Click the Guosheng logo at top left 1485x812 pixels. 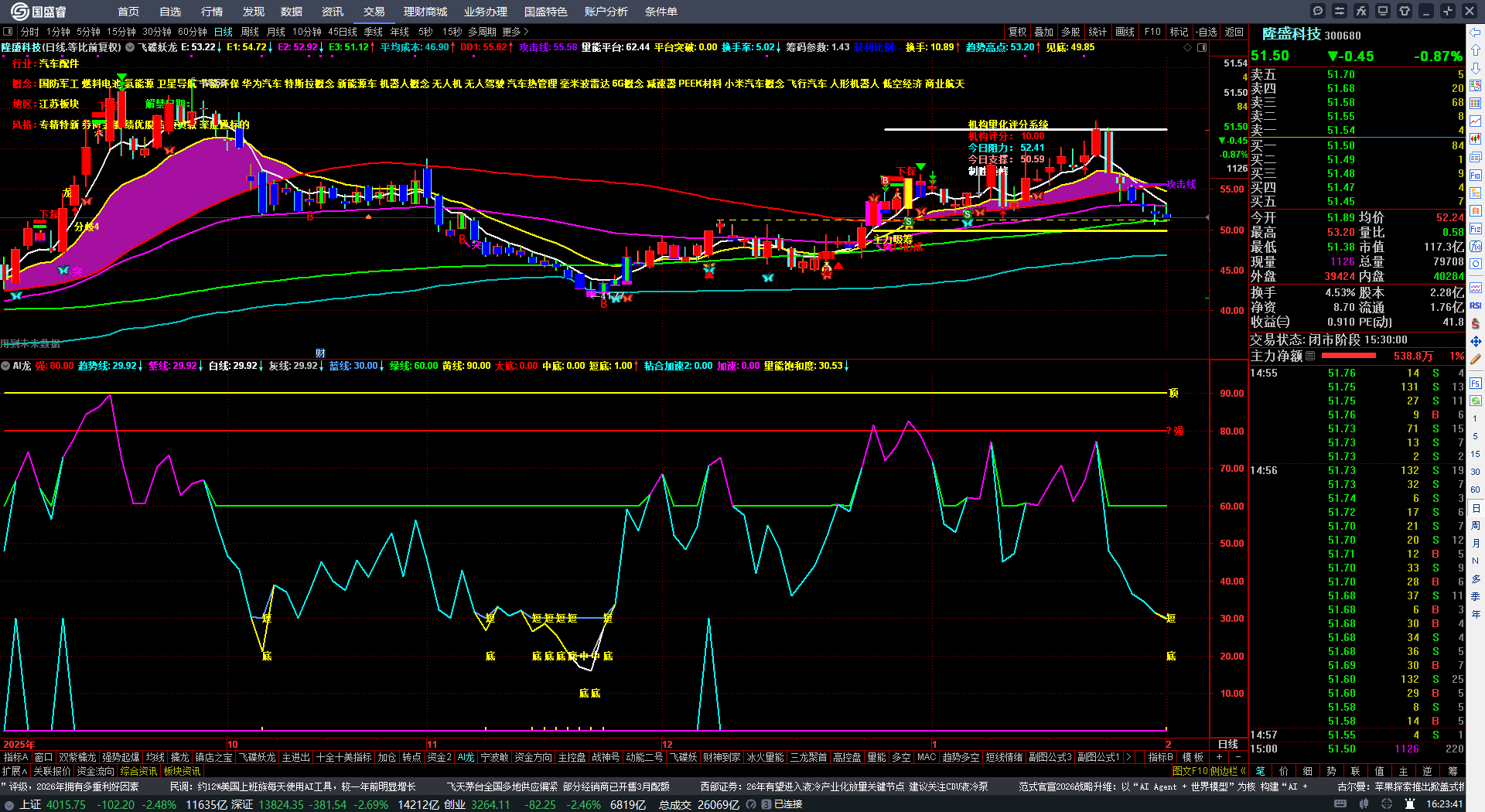point(39,12)
